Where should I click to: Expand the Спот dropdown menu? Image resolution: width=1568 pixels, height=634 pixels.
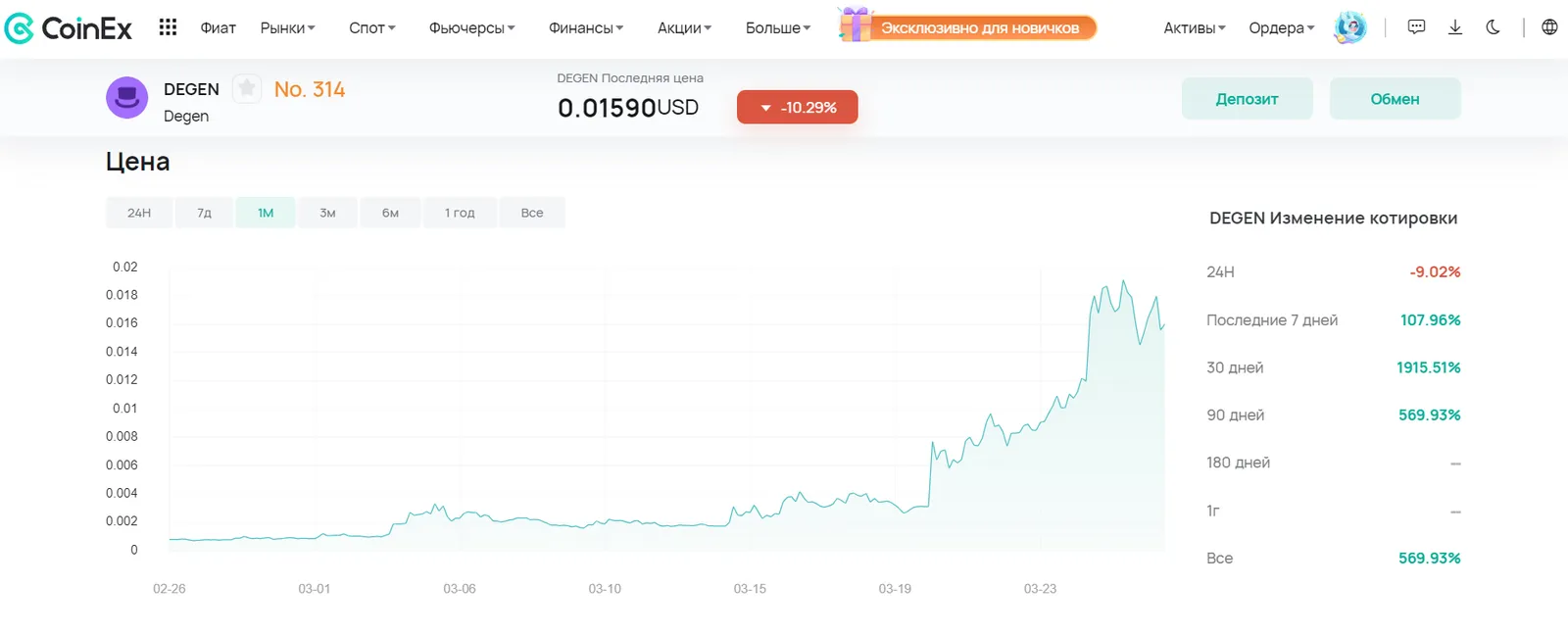(x=372, y=28)
